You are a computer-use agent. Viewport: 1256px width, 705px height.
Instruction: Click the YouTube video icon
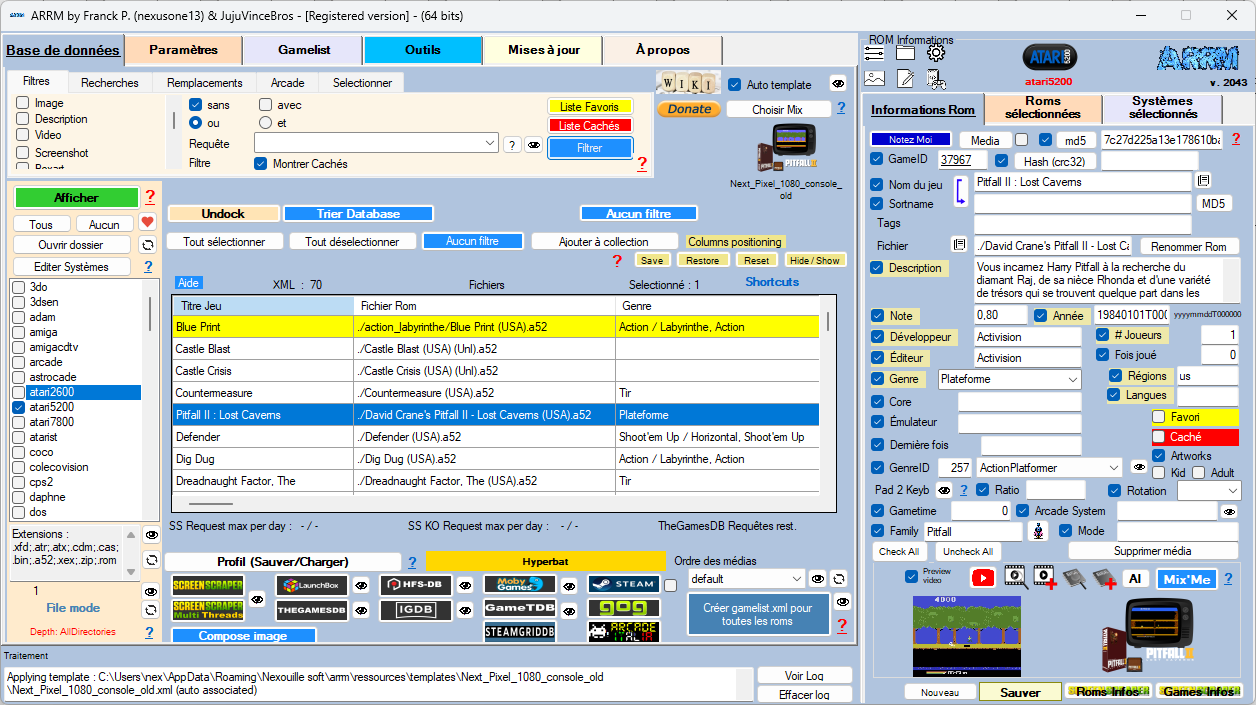click(x=983, y=578)
